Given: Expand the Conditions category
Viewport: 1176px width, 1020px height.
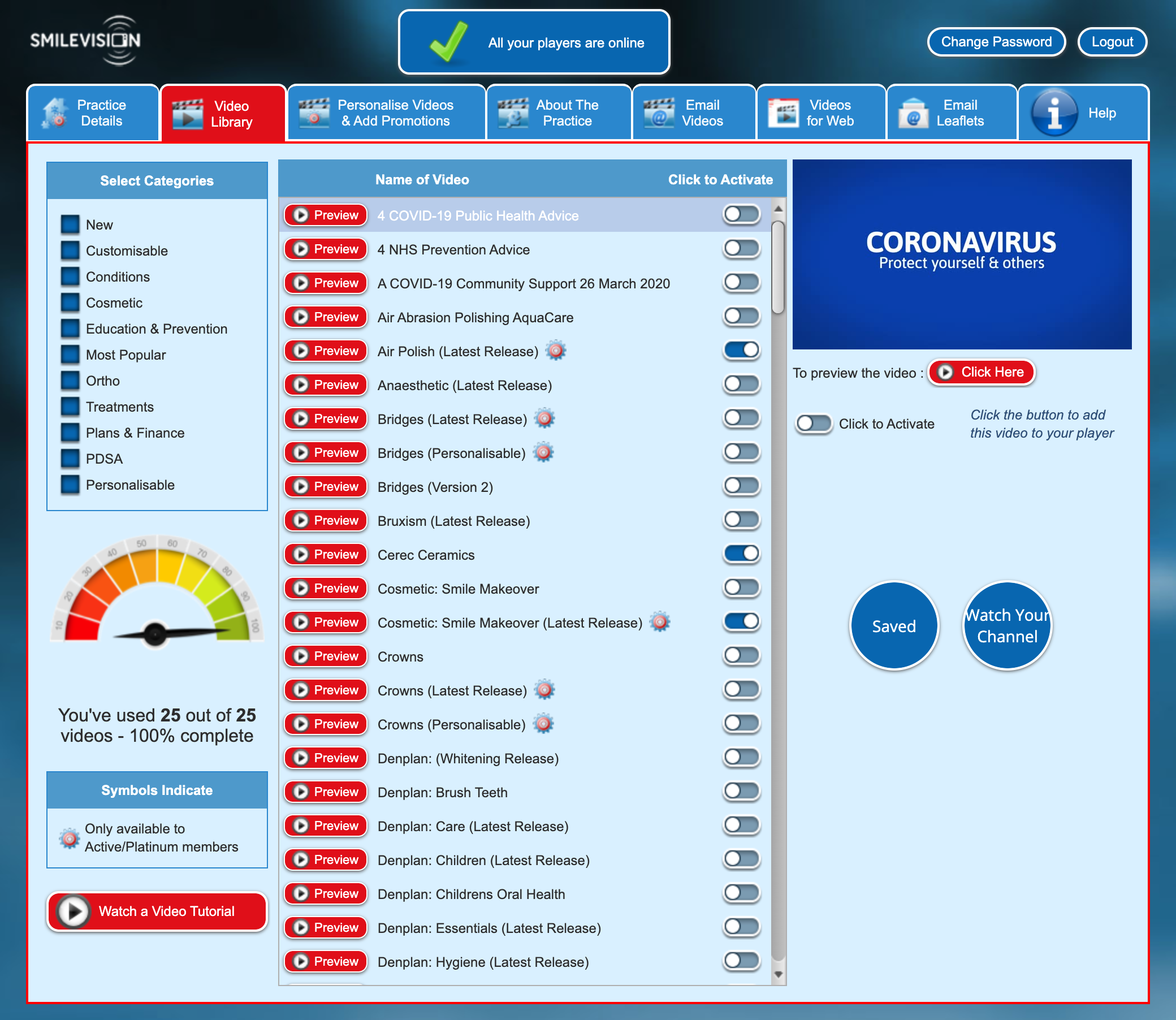Looking at the screenshot, I should click(x=119, y=277).
